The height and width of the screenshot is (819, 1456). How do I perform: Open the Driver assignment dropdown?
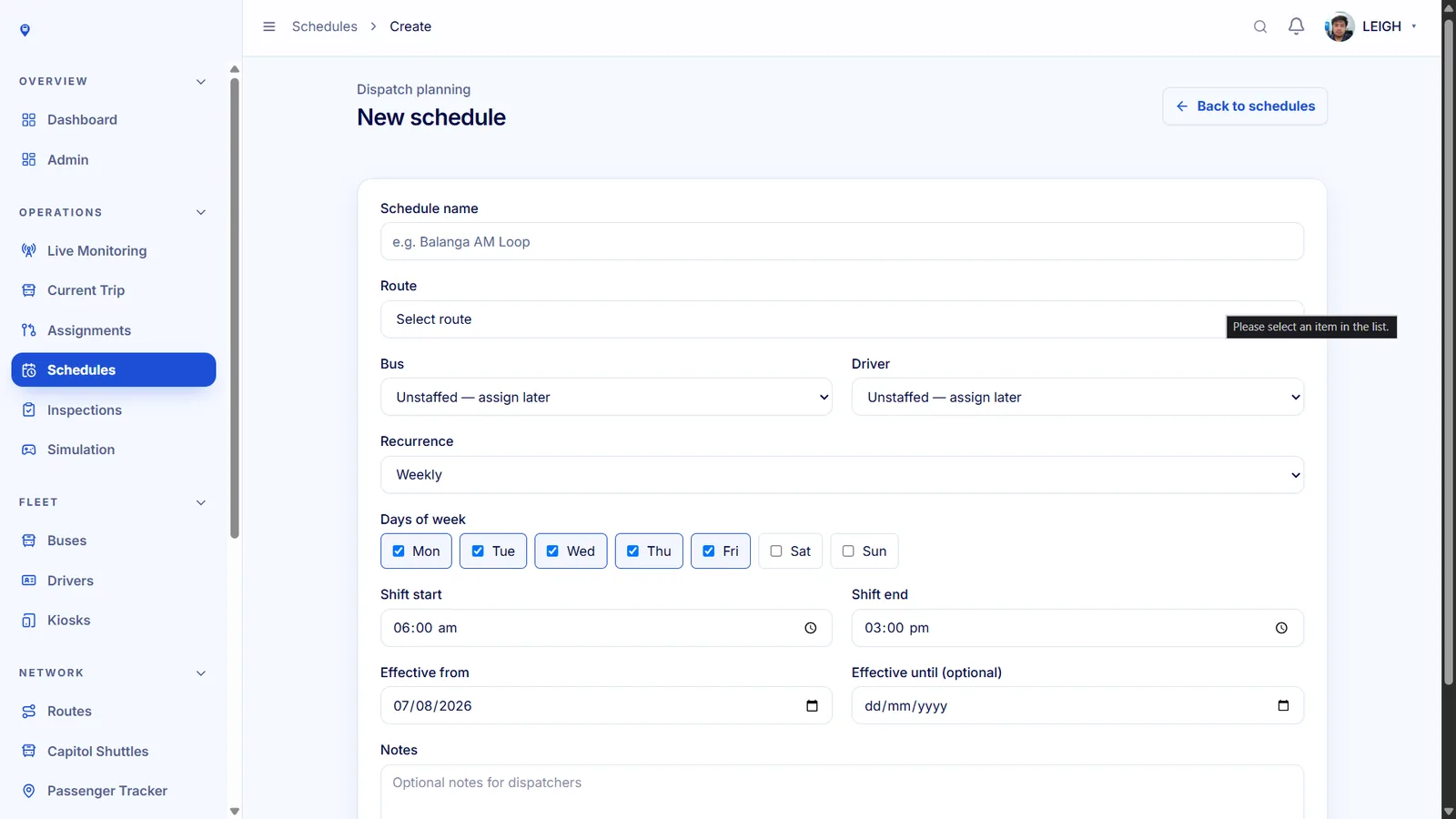point(1077,397)
